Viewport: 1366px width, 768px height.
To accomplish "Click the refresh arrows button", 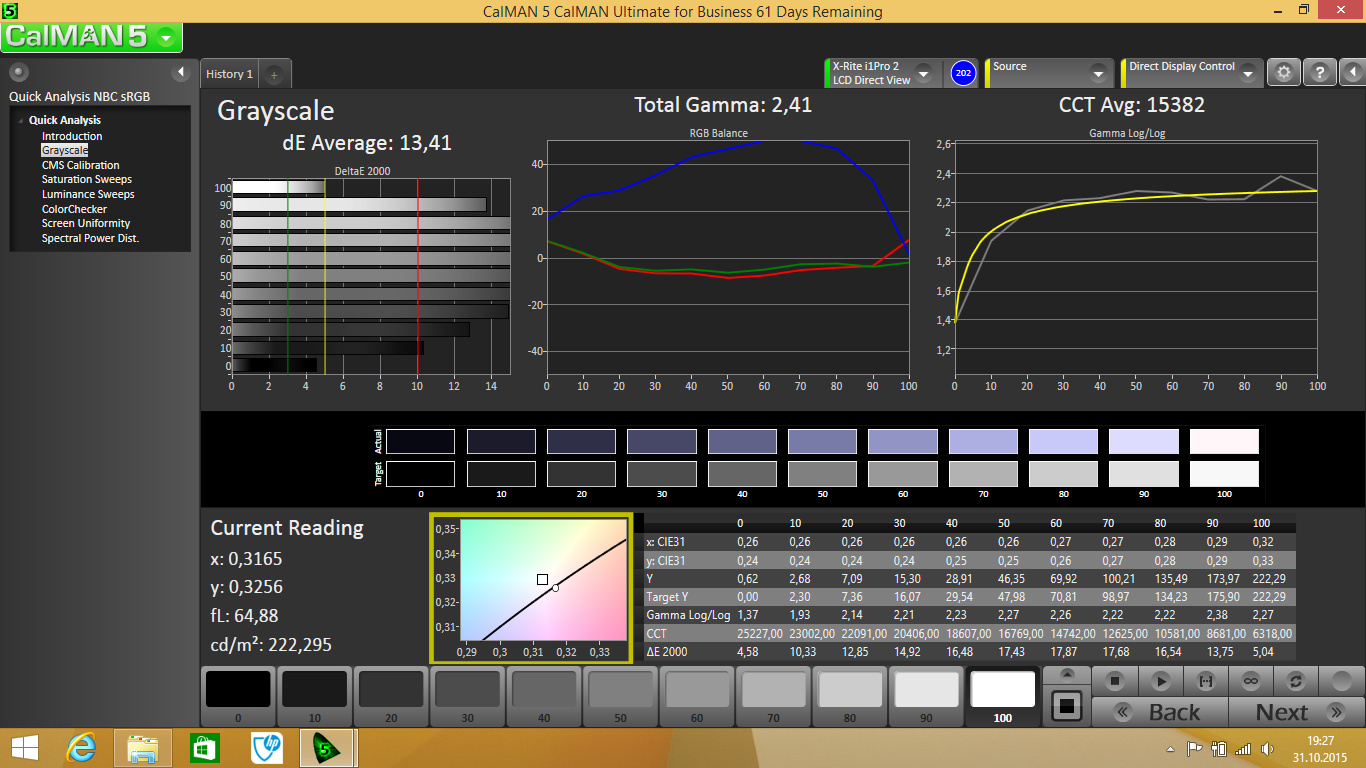I will [x=1295, y=681].
